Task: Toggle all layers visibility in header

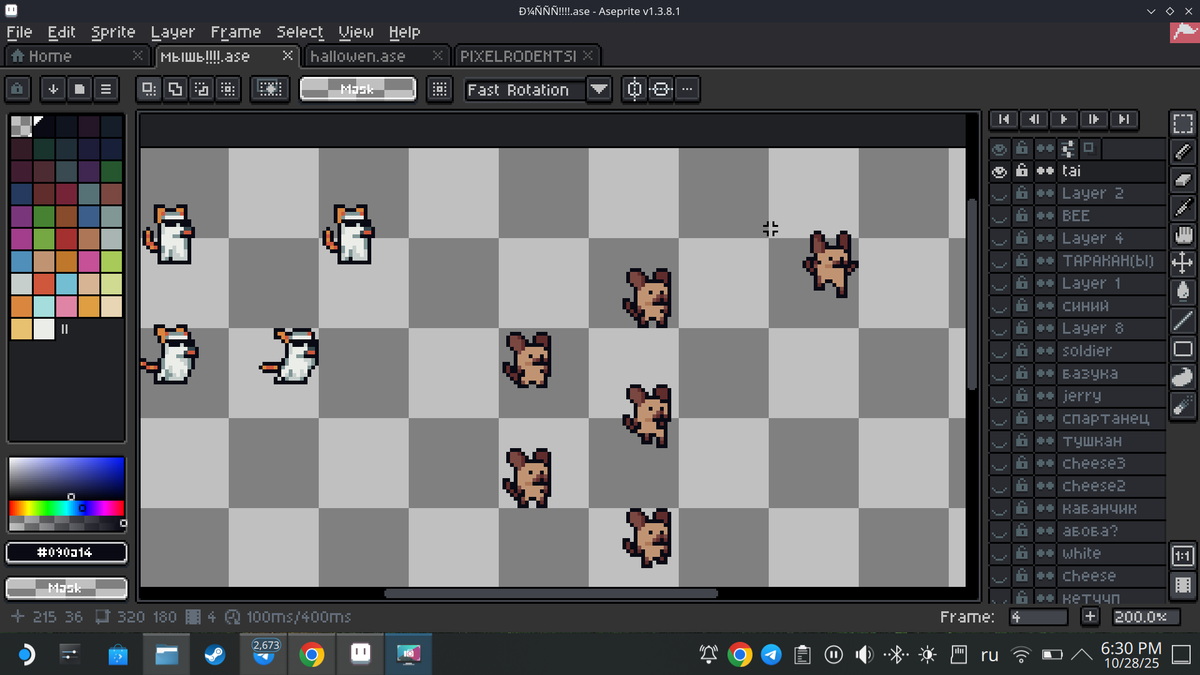Action: point(999,149)
